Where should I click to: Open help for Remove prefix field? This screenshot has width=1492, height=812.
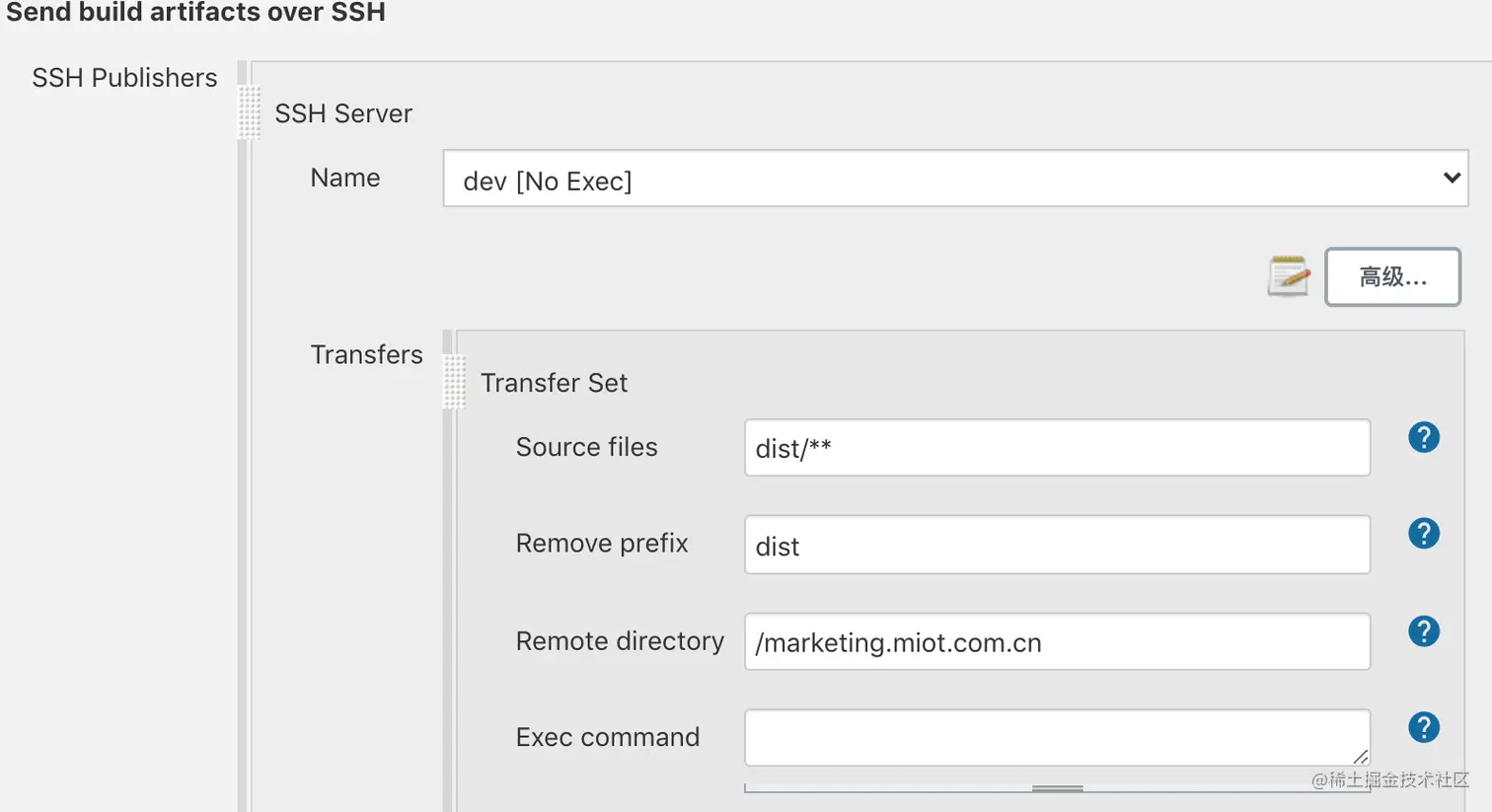click(1423, 534)
